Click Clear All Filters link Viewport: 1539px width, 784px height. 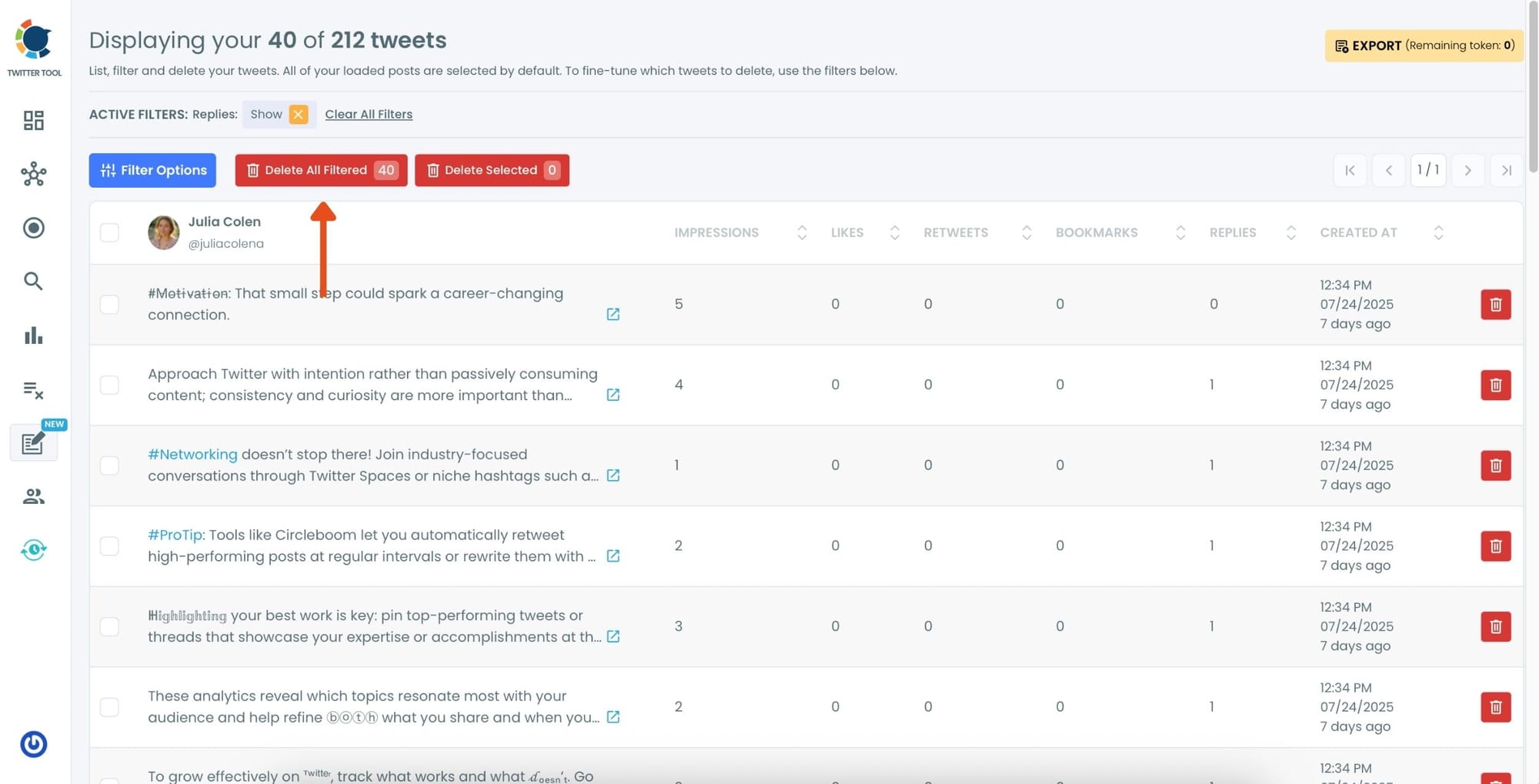click(x=369, y=115)
